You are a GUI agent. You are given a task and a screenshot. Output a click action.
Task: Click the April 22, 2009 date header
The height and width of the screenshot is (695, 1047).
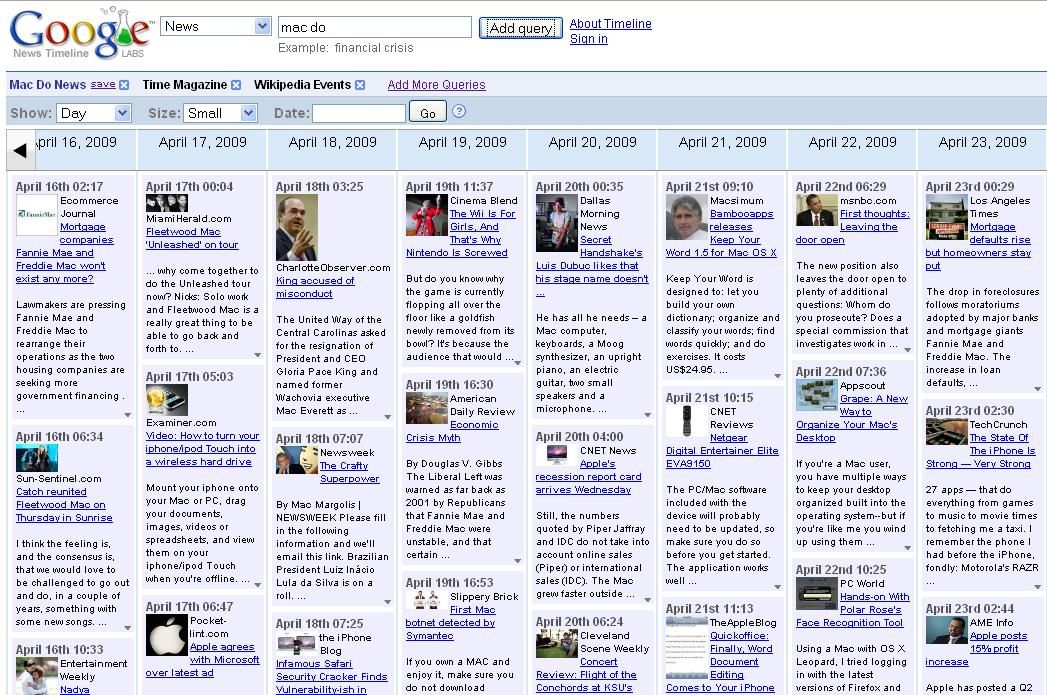tap(852, 142)
